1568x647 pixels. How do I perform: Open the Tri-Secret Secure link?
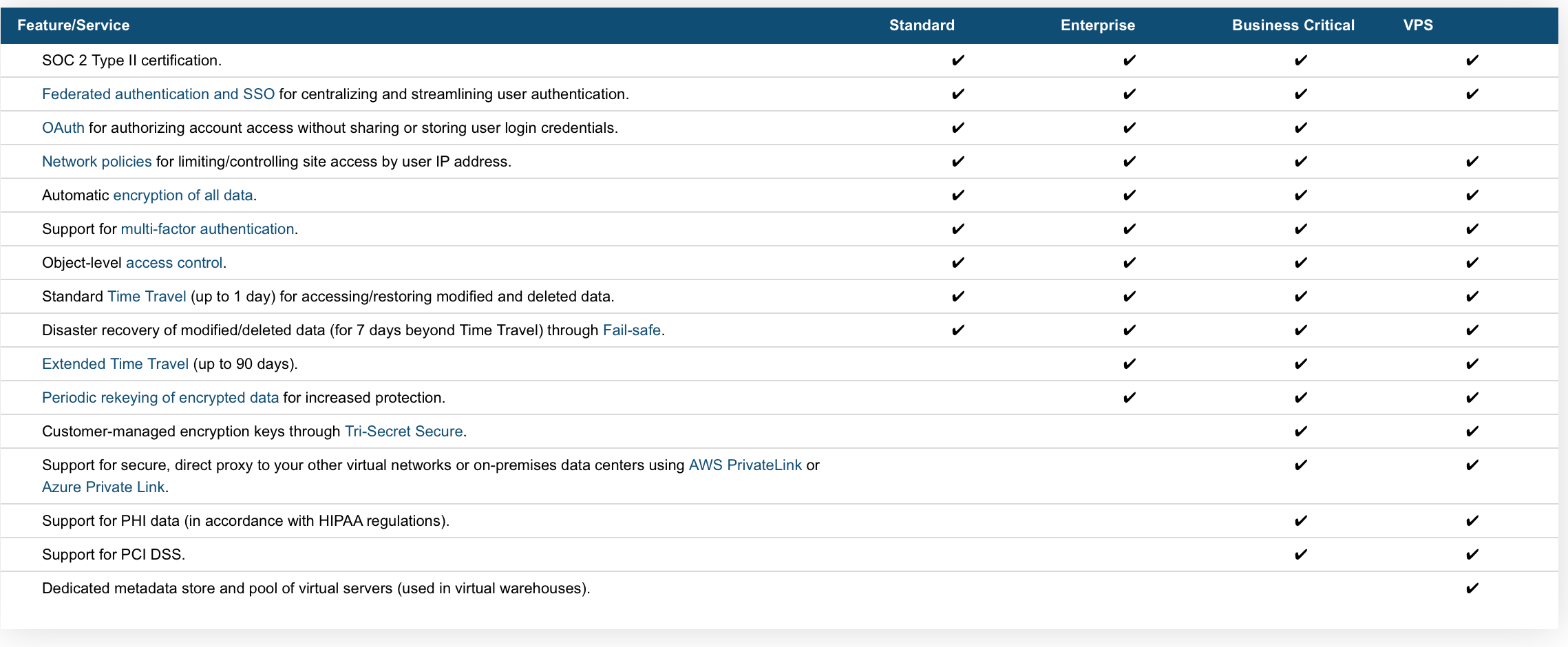403,432
